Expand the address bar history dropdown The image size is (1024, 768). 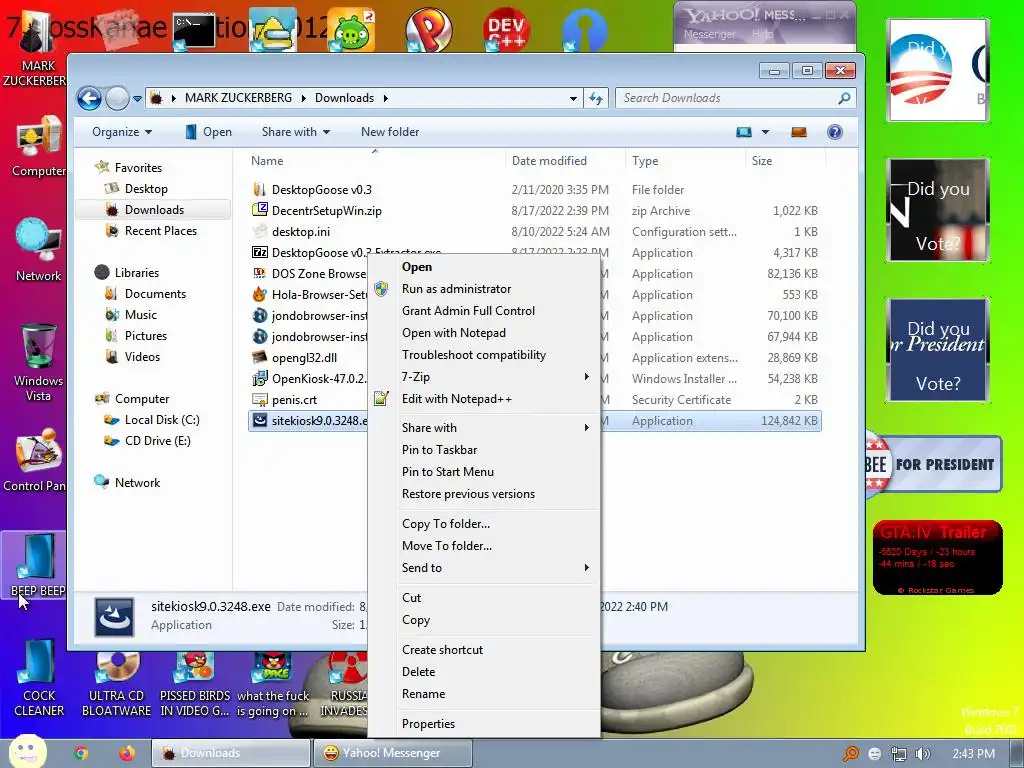point(573,99)
